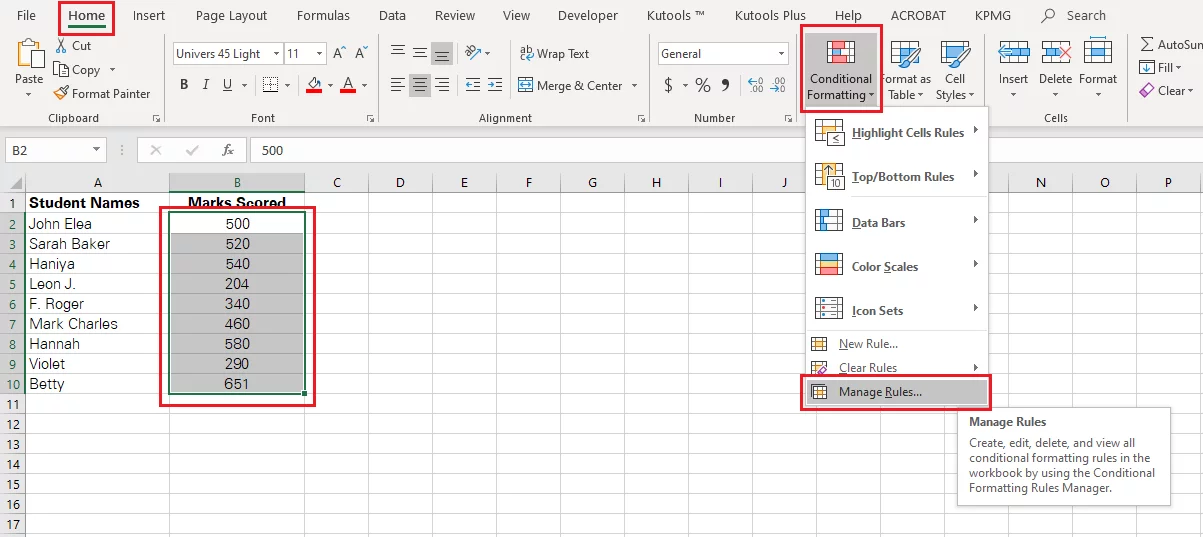Switch to the Formulas tab
Image resolution: width=1203 pixels, height=537 pixels.
coord(324,15)
